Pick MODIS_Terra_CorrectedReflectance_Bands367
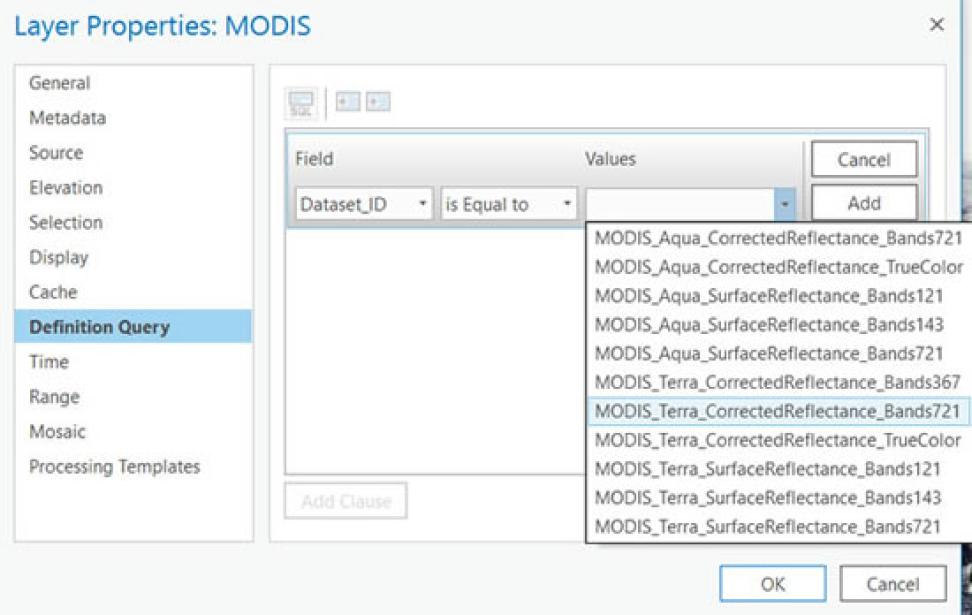The image size is (972, 615). click(779, 383)
